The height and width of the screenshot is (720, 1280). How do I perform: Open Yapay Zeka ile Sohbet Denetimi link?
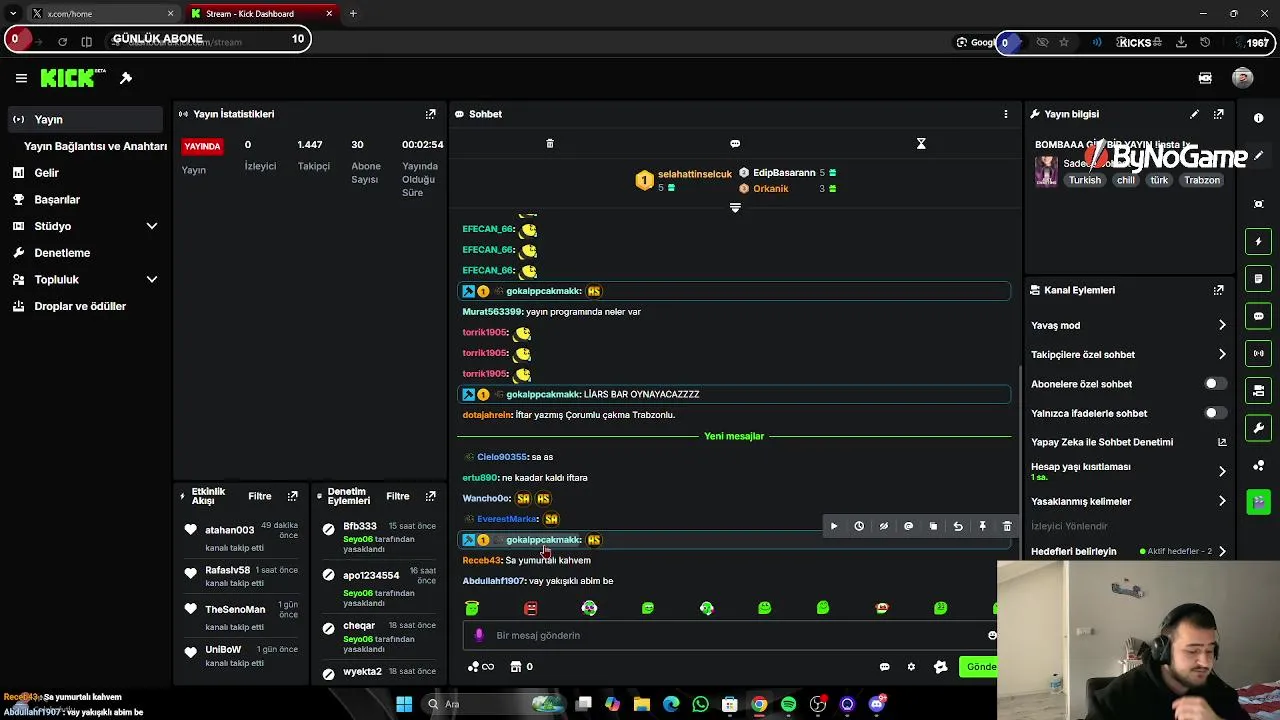(1129, 442)
